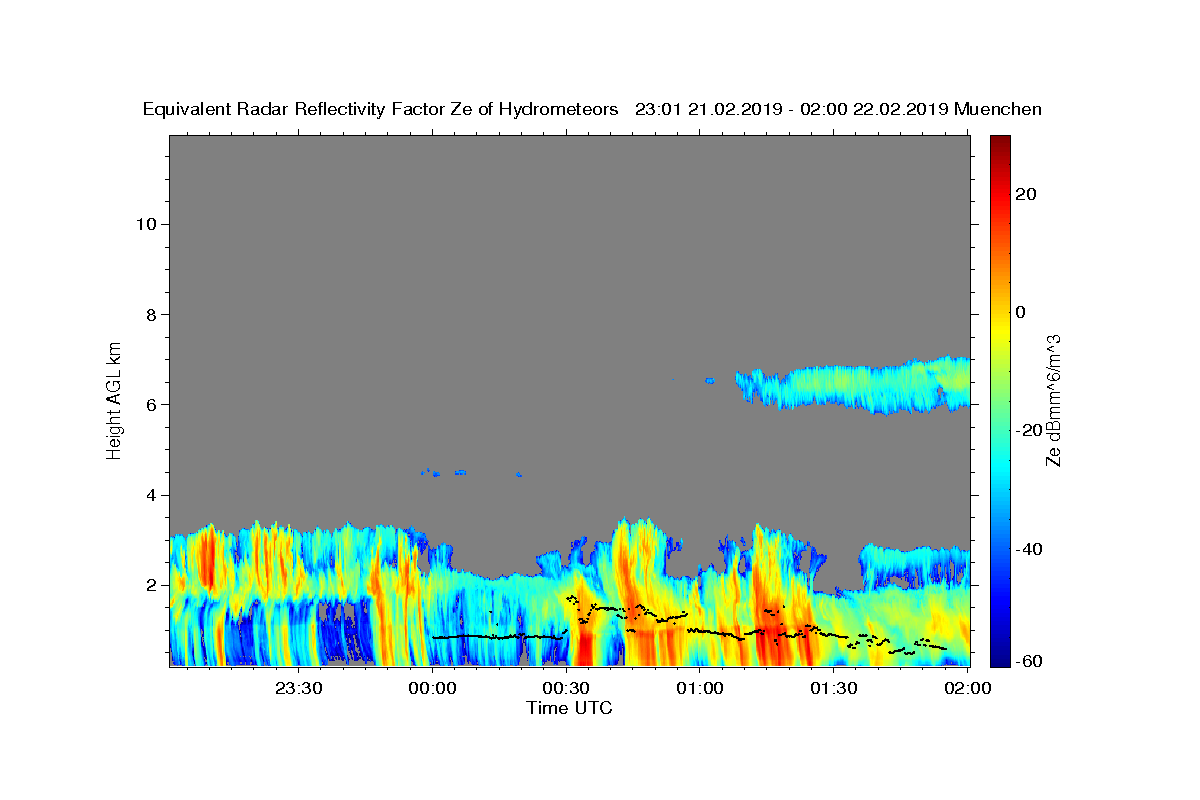Click the height tick label '2'
Screen dimensions: 1200x800
point(152,585)
